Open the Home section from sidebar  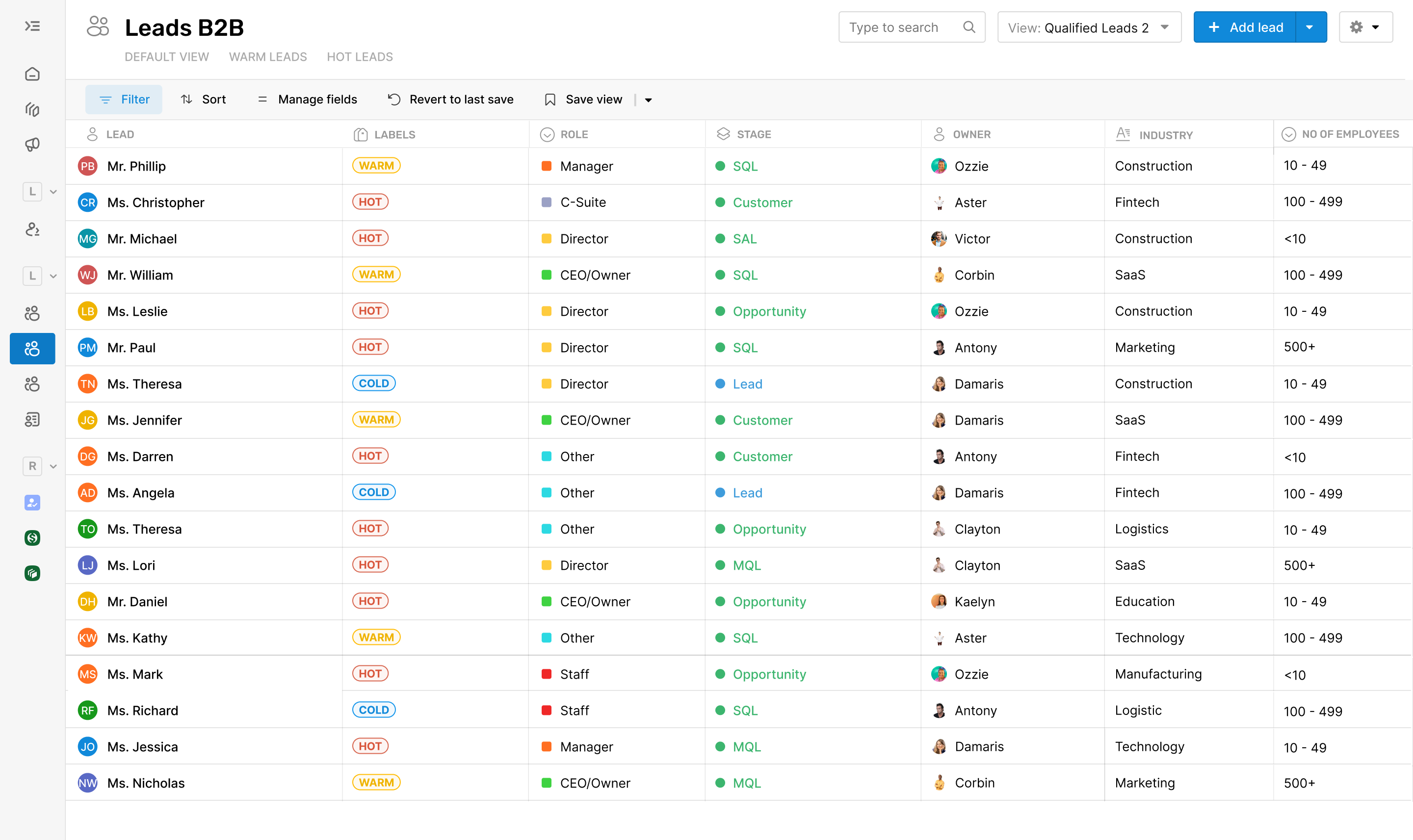point(32,74)
